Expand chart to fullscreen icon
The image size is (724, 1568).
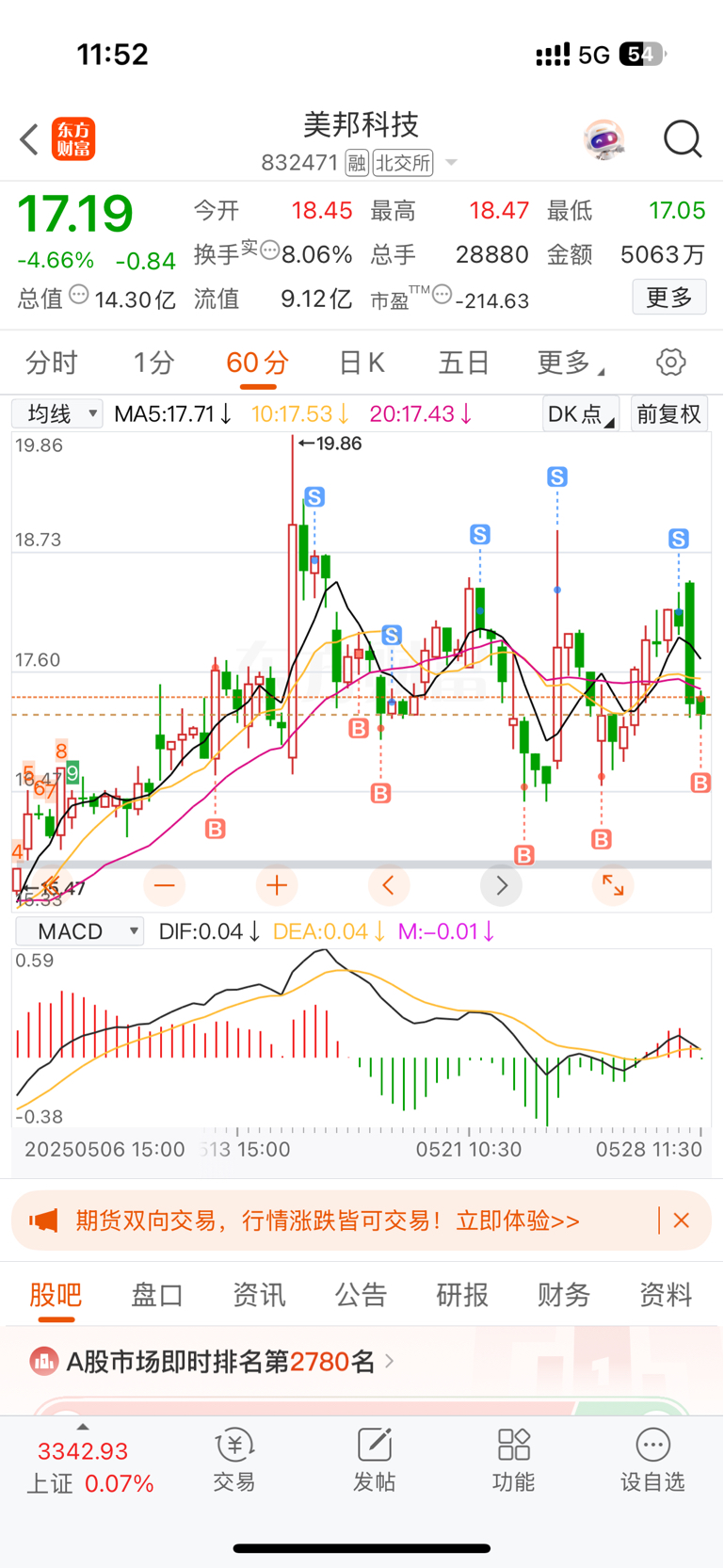(613, 885)
